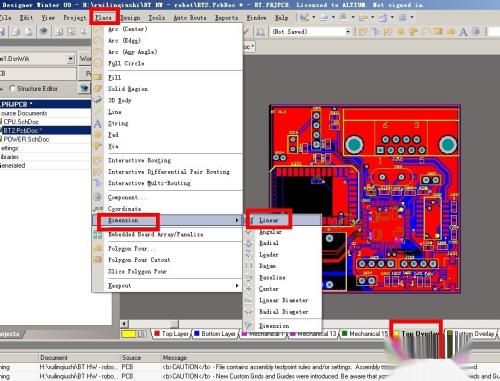Click the layer stack icon in toolbar
Screen dimensions: 500x381
tap(43, 32)
